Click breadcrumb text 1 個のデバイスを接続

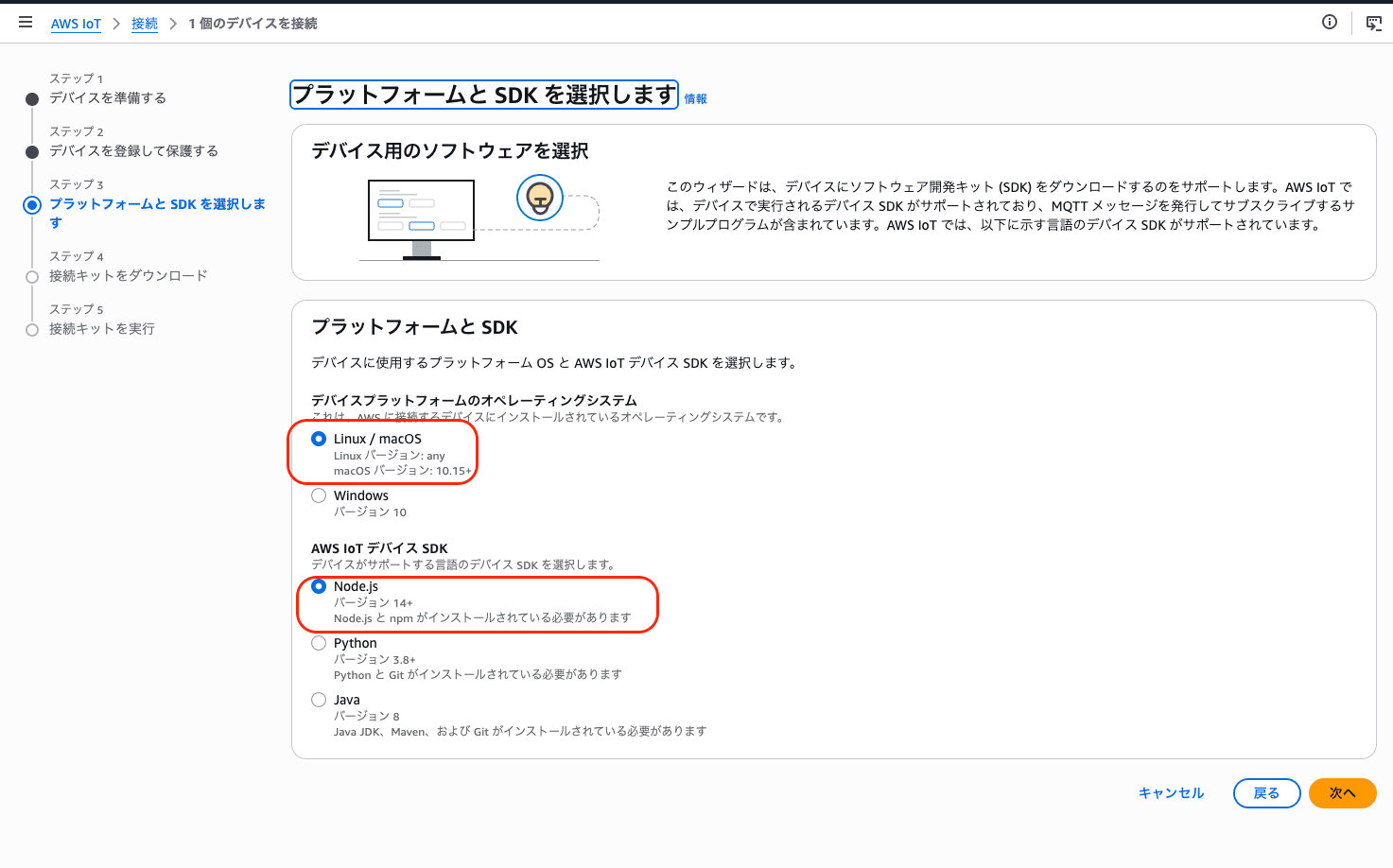pos(252,24)
